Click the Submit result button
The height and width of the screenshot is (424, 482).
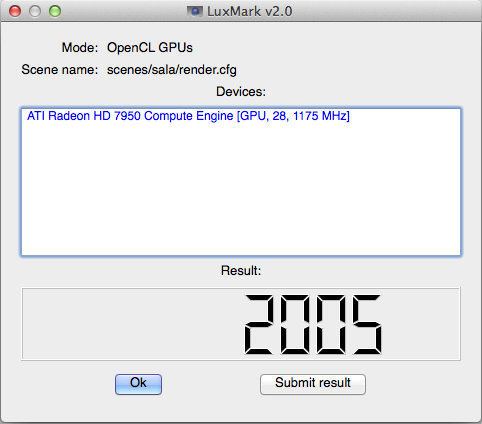click(x=313, y=384)
